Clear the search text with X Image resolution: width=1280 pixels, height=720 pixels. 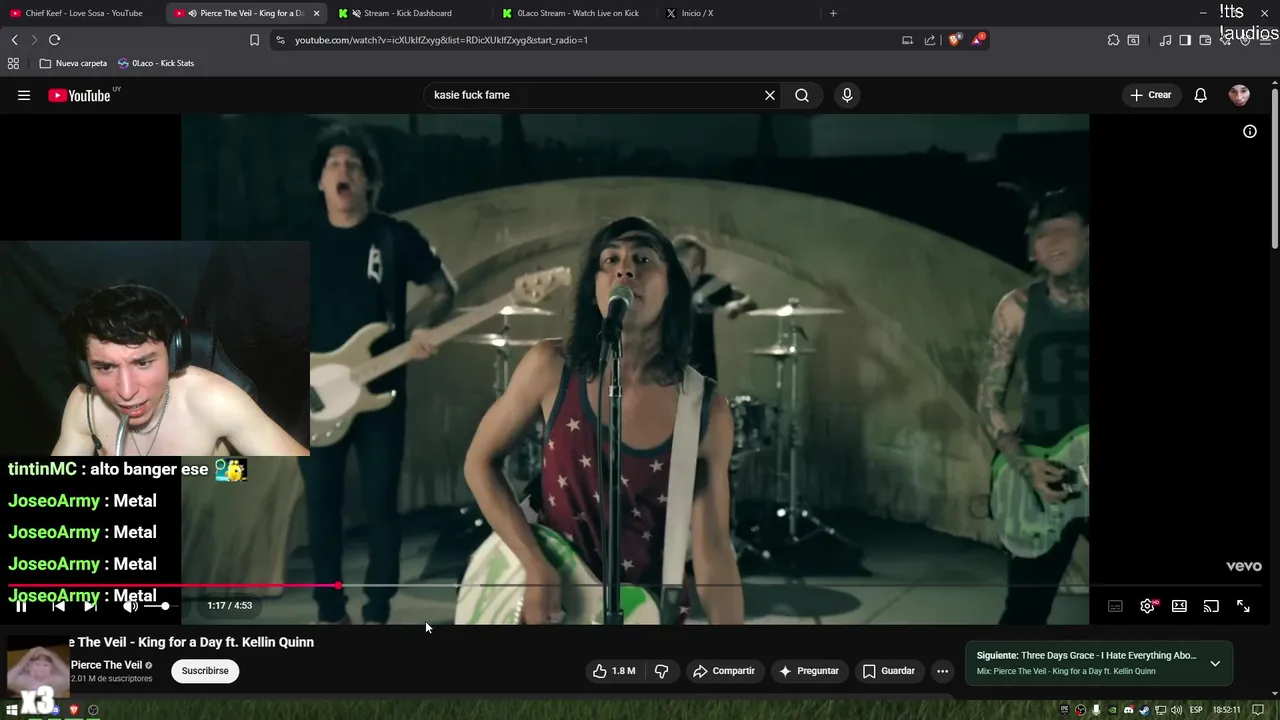coord(770,95)
